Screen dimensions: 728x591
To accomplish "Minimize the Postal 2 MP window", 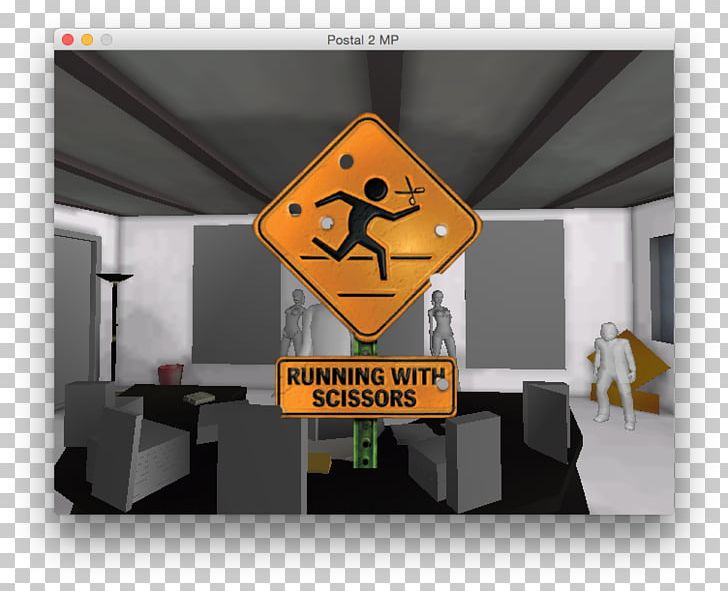I will [87, 40].
